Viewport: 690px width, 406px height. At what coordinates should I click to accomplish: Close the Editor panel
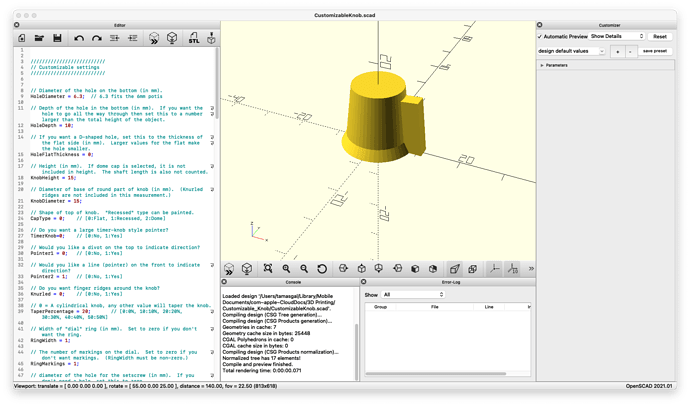tap(17, 25)
